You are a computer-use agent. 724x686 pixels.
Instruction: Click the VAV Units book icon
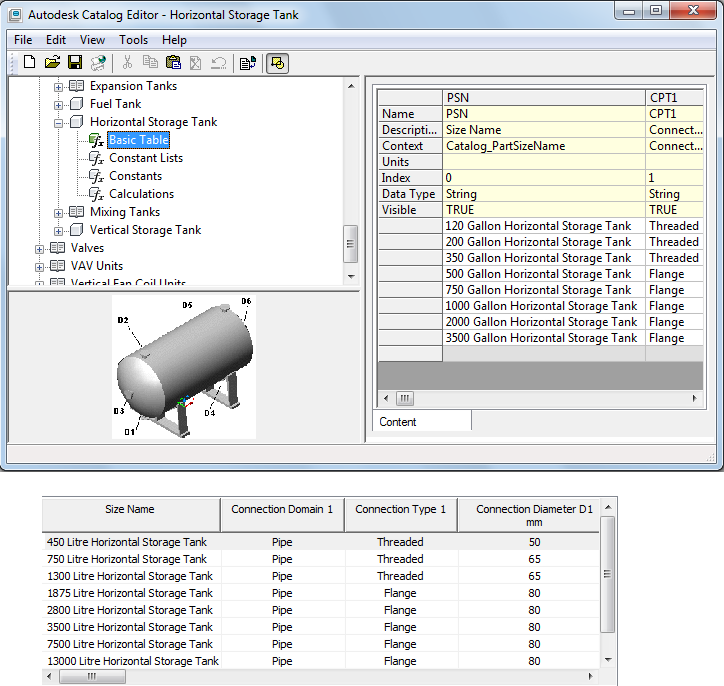pos(57,266)
